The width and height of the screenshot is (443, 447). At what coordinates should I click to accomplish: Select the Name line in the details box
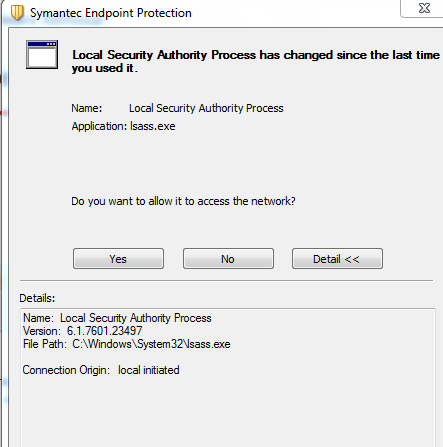click(x=117, y=318)
